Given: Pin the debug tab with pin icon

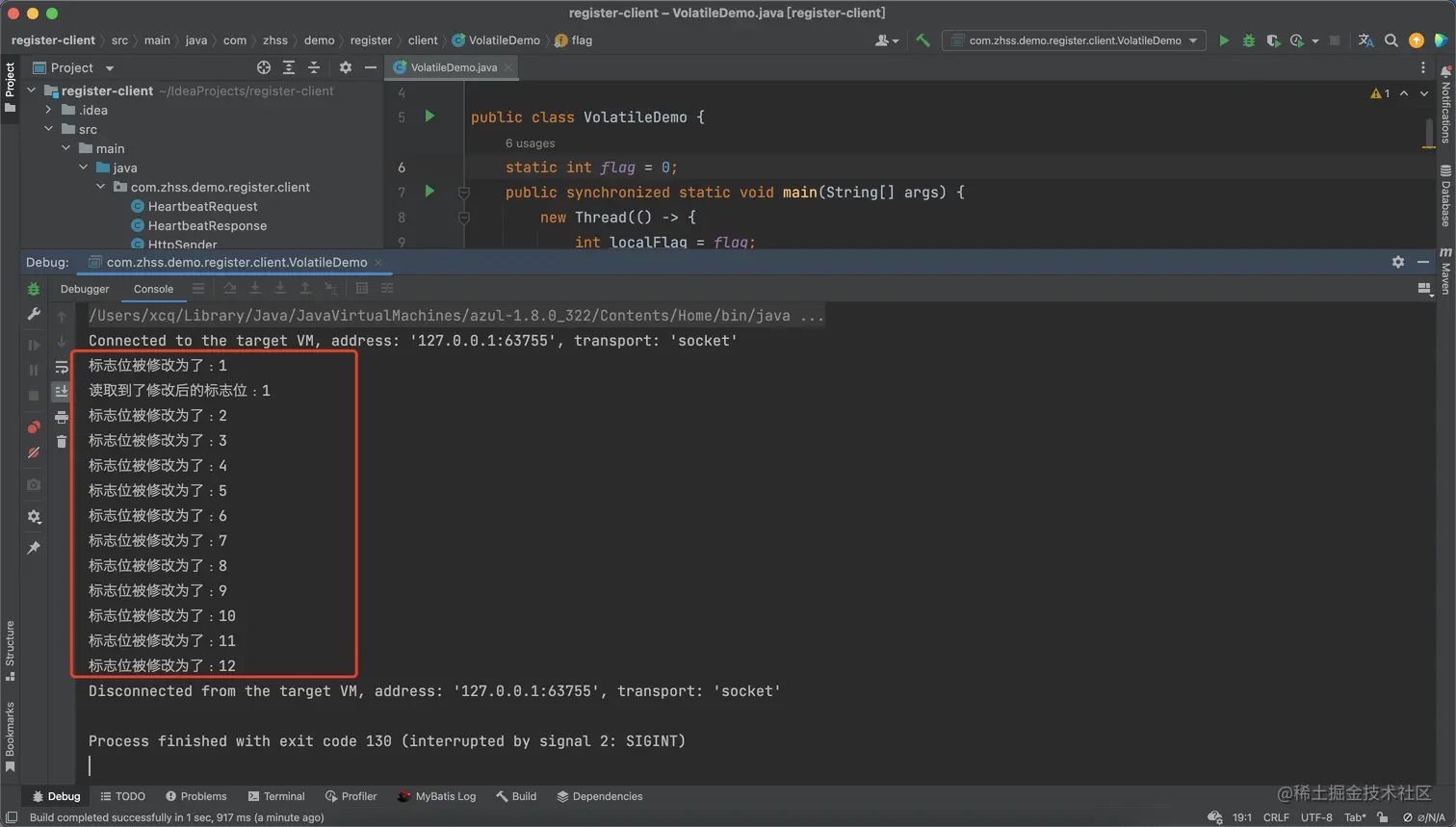Looking at the screenshot, I should (x=34, y=548).
